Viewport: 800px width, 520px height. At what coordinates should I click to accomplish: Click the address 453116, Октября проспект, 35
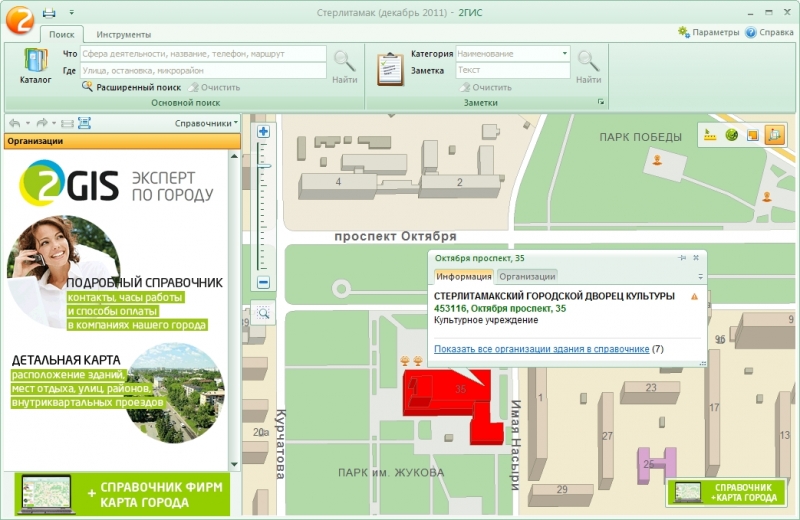[500, 308]
